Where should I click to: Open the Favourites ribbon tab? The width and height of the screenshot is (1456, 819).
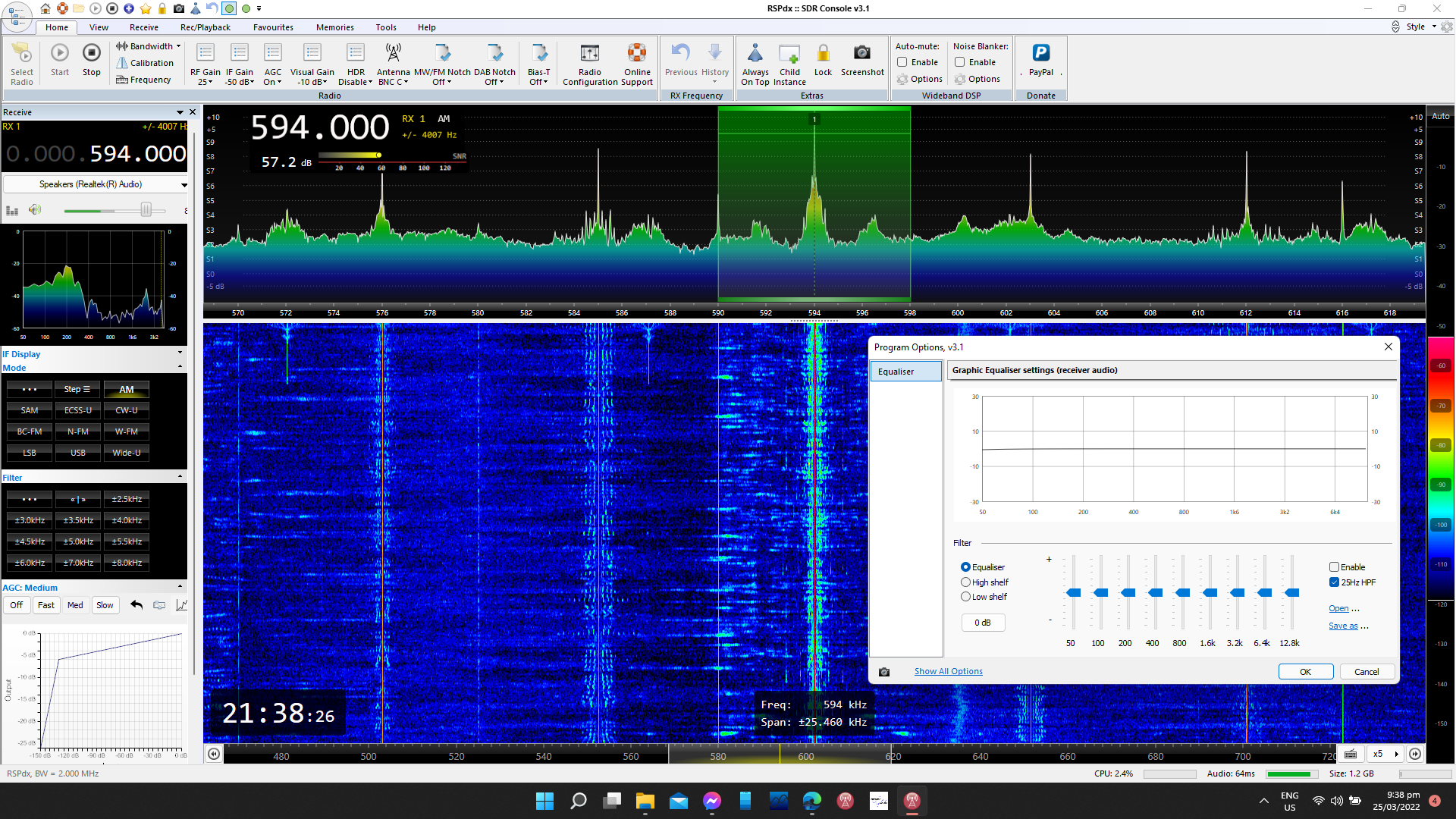point(273,27)
